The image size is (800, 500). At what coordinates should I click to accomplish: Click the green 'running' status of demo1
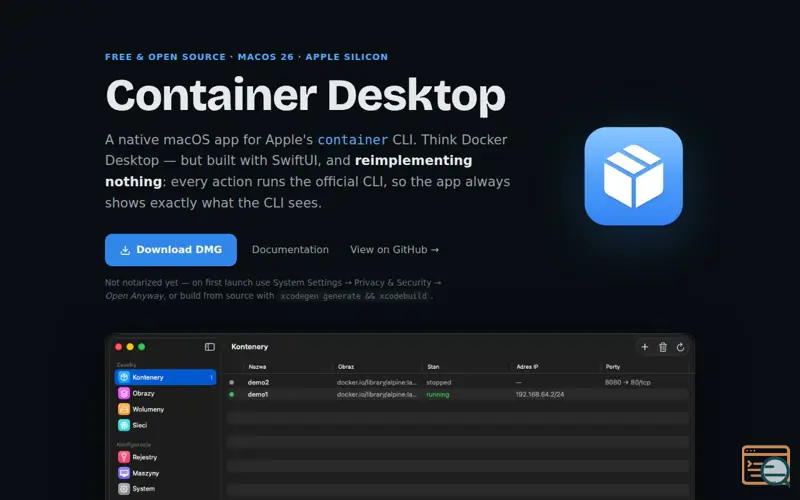pos(438,394)
